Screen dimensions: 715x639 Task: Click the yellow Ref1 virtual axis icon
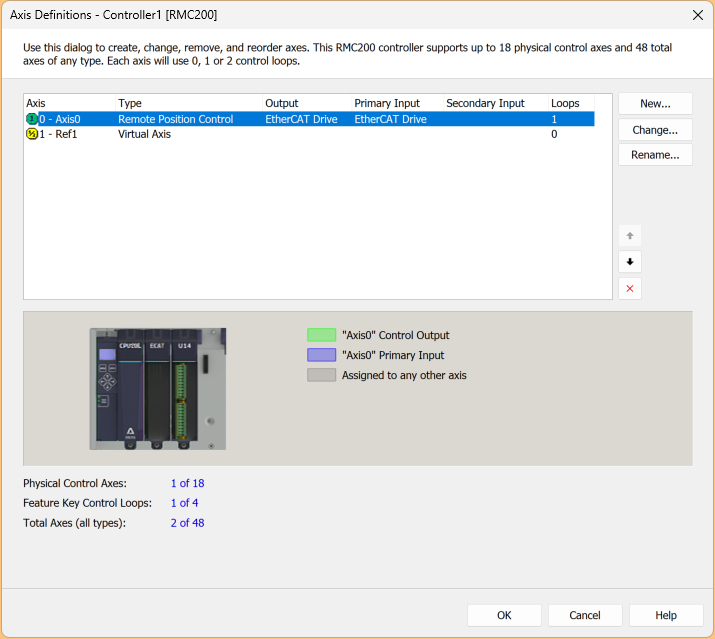pos(31,134)
